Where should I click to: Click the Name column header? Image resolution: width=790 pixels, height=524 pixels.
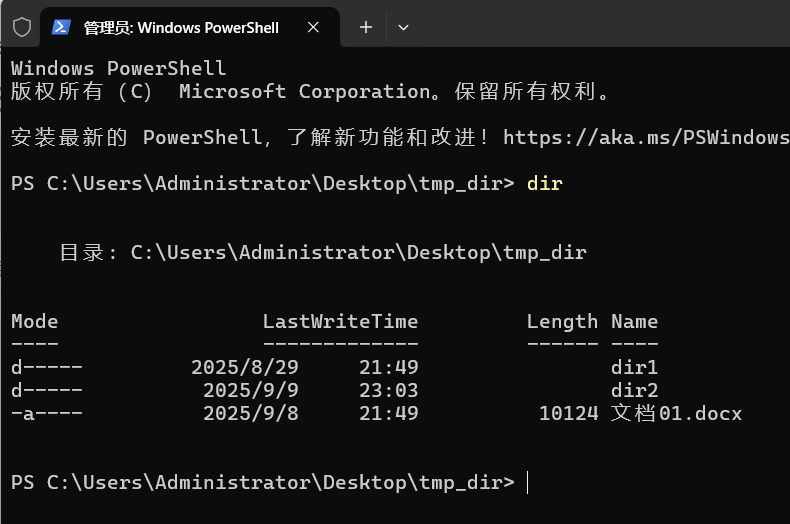[x=634, y=321]
